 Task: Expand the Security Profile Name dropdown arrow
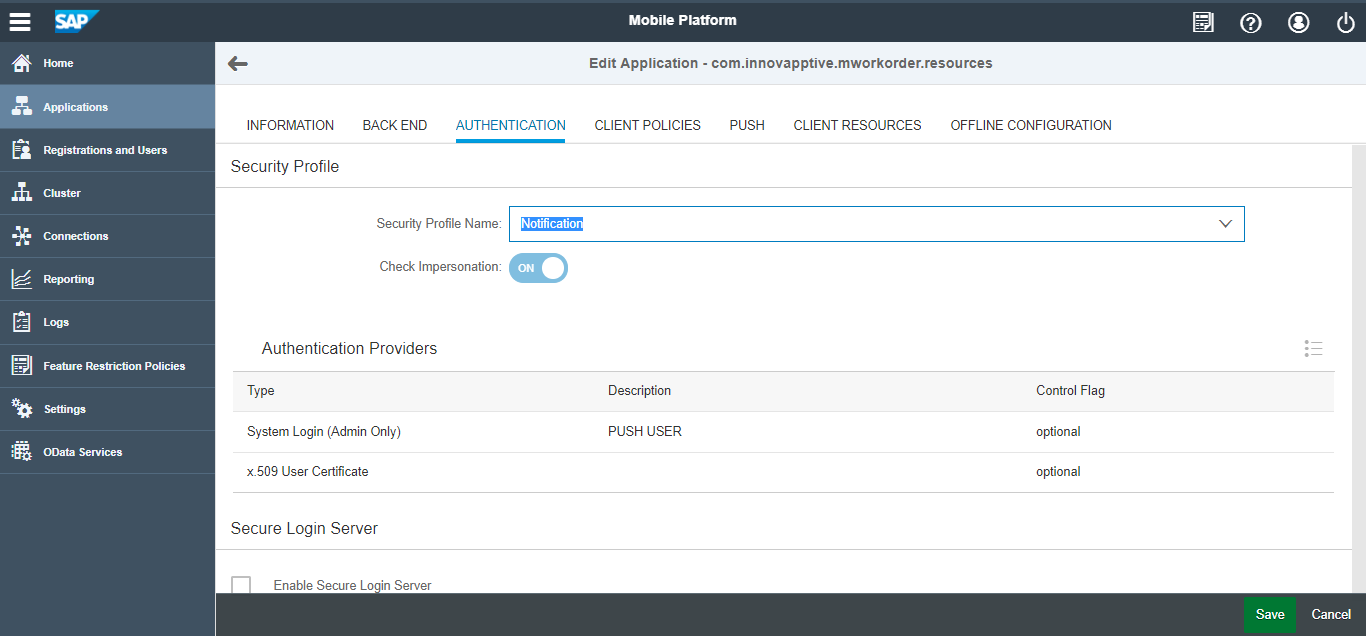click(x=1225, y=224)
